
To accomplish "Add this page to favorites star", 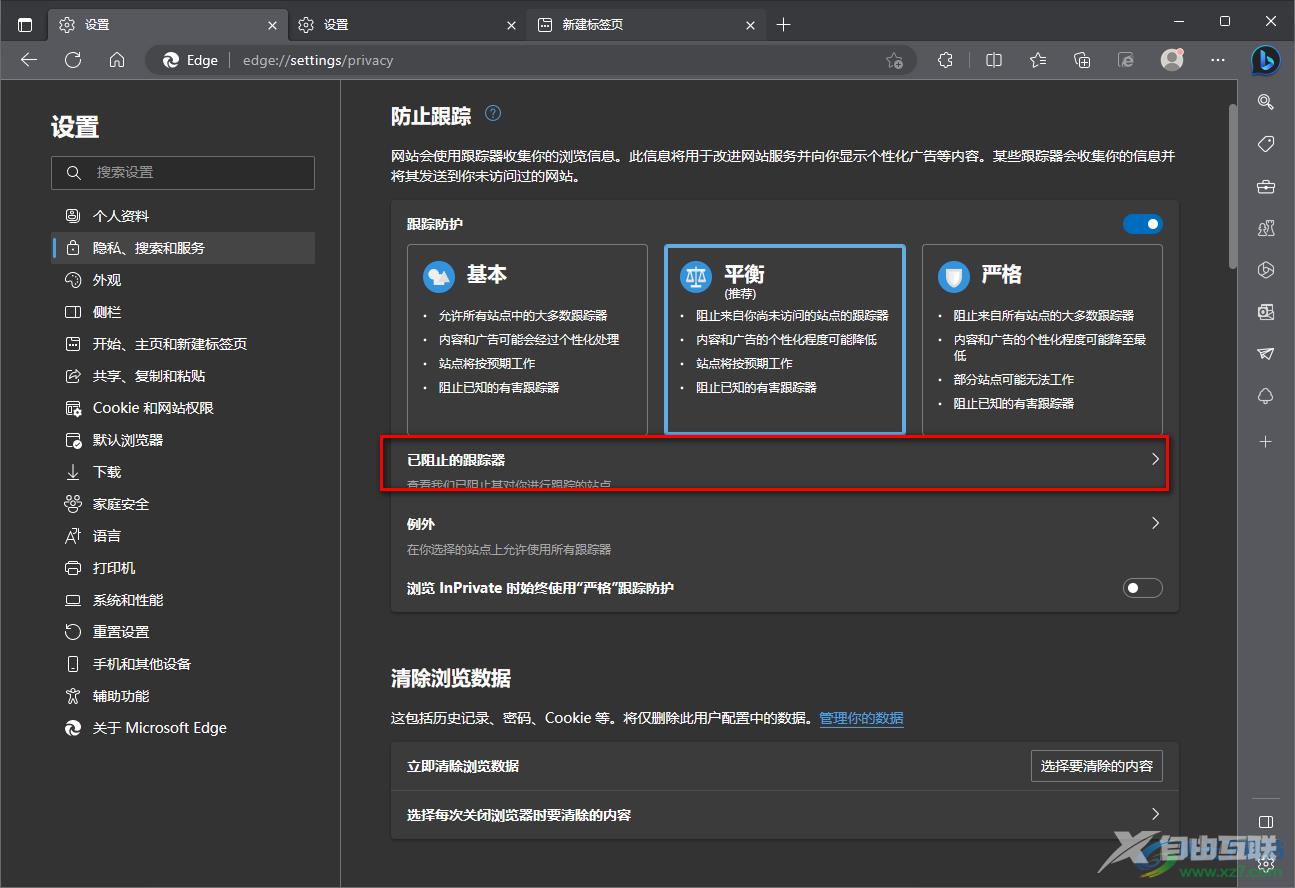I will pos(894,60).
